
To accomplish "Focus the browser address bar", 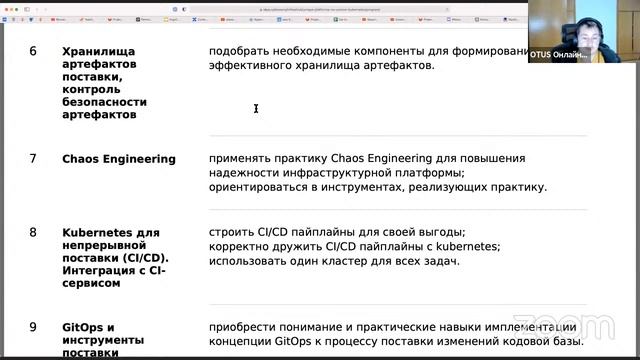I will [x=320, y=9].
